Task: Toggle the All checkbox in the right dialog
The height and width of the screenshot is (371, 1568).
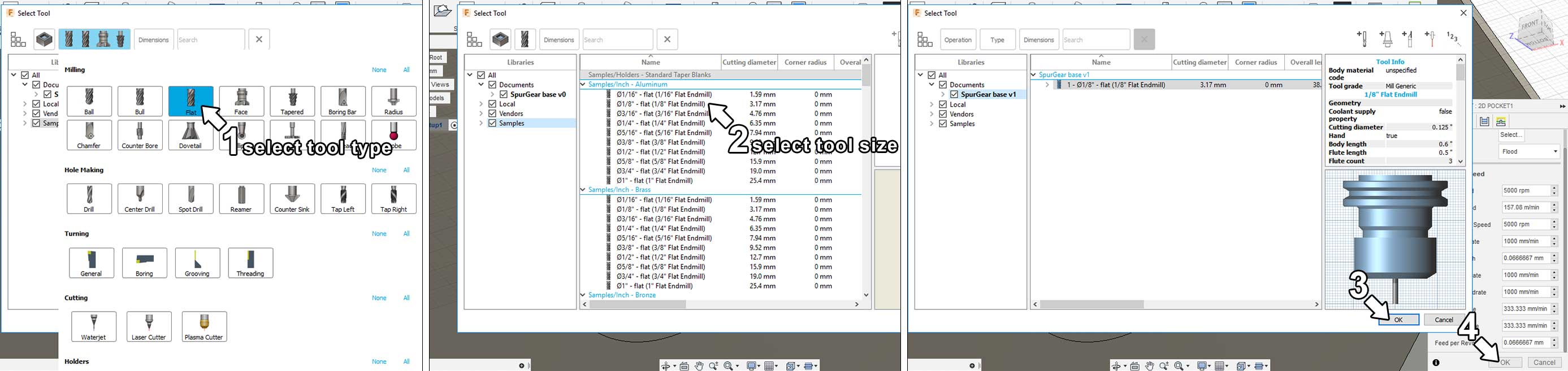Action: pyautogui.click(x=932, y=75)
